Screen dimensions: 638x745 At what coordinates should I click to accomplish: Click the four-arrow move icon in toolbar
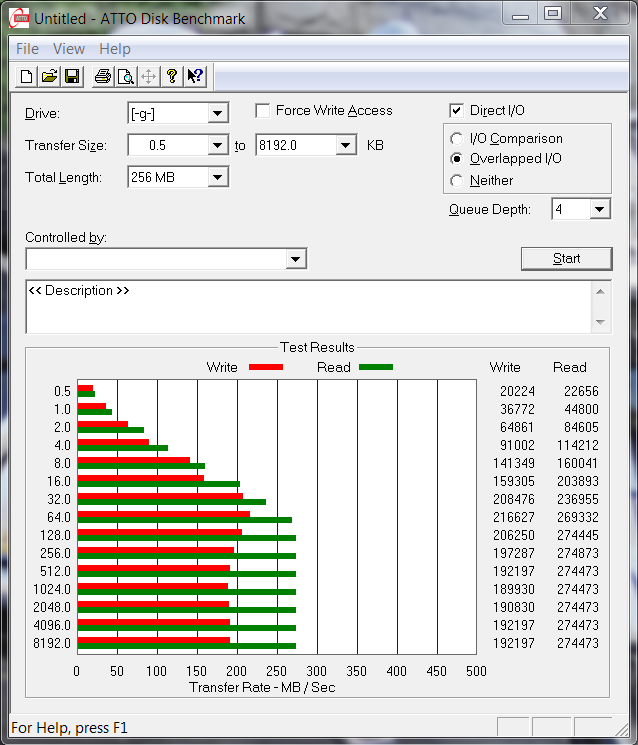pyautogui.click(x=148, y=77)
